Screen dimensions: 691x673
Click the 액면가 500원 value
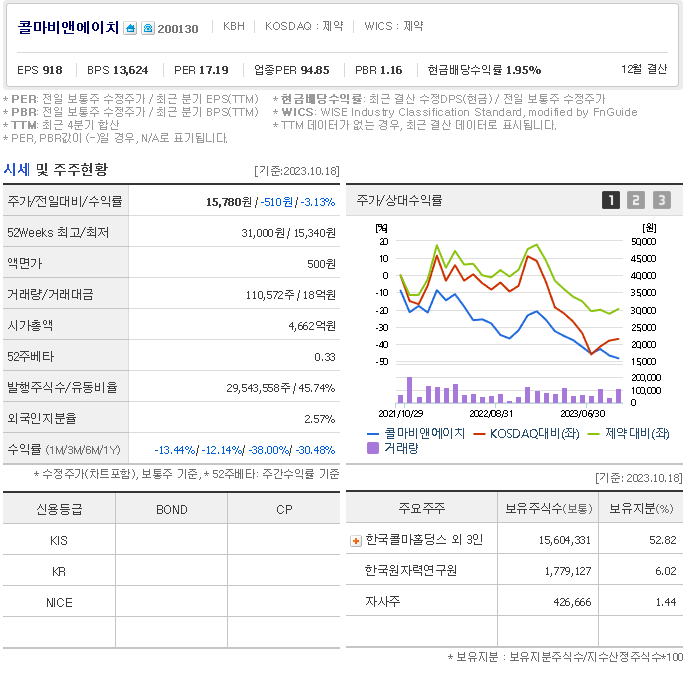(321, 264)
